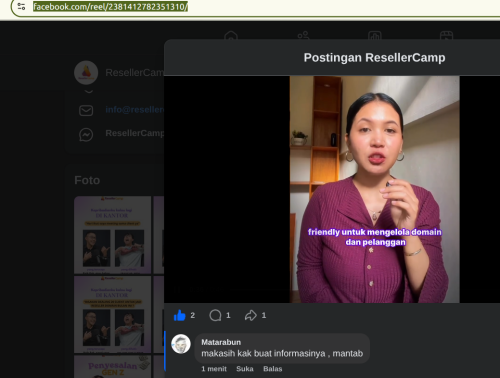The height and width of the screenshot is (378, 500).
Task: Select the facebook.com reel URL field
Action: pos(110,6)
